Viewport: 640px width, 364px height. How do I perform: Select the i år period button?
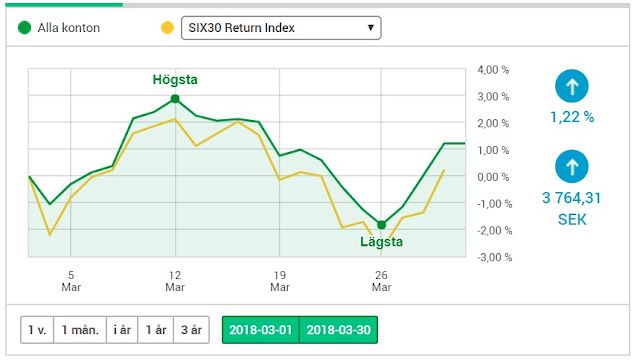tap(122, 330)
